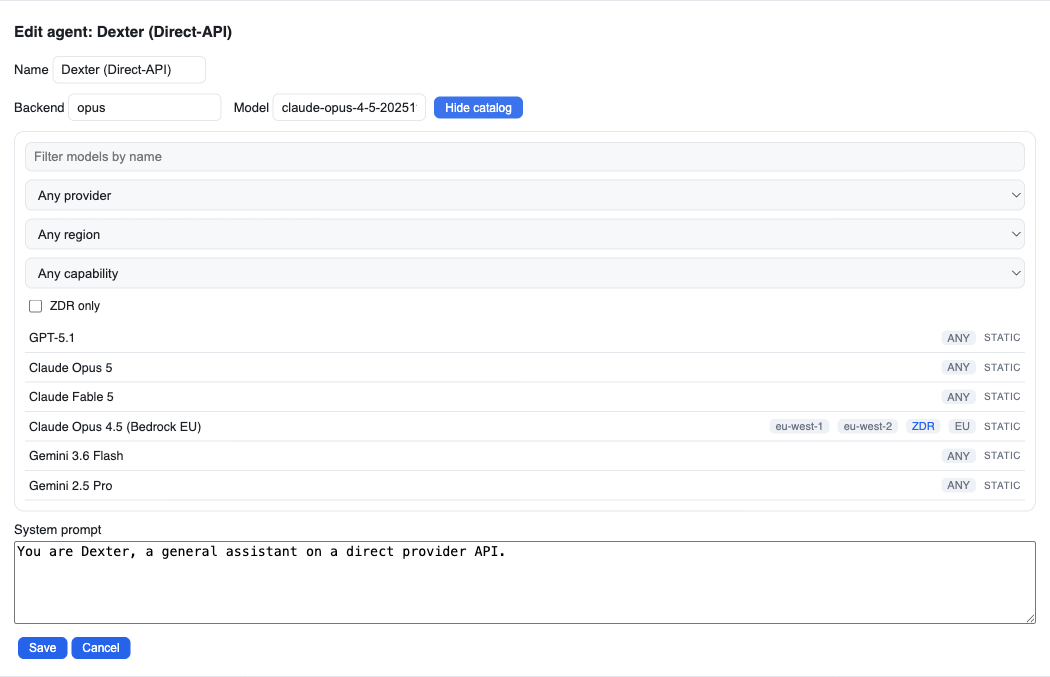Click the ANY tag on Gemini 3.6 Flash row

click(x=958, y=456)
